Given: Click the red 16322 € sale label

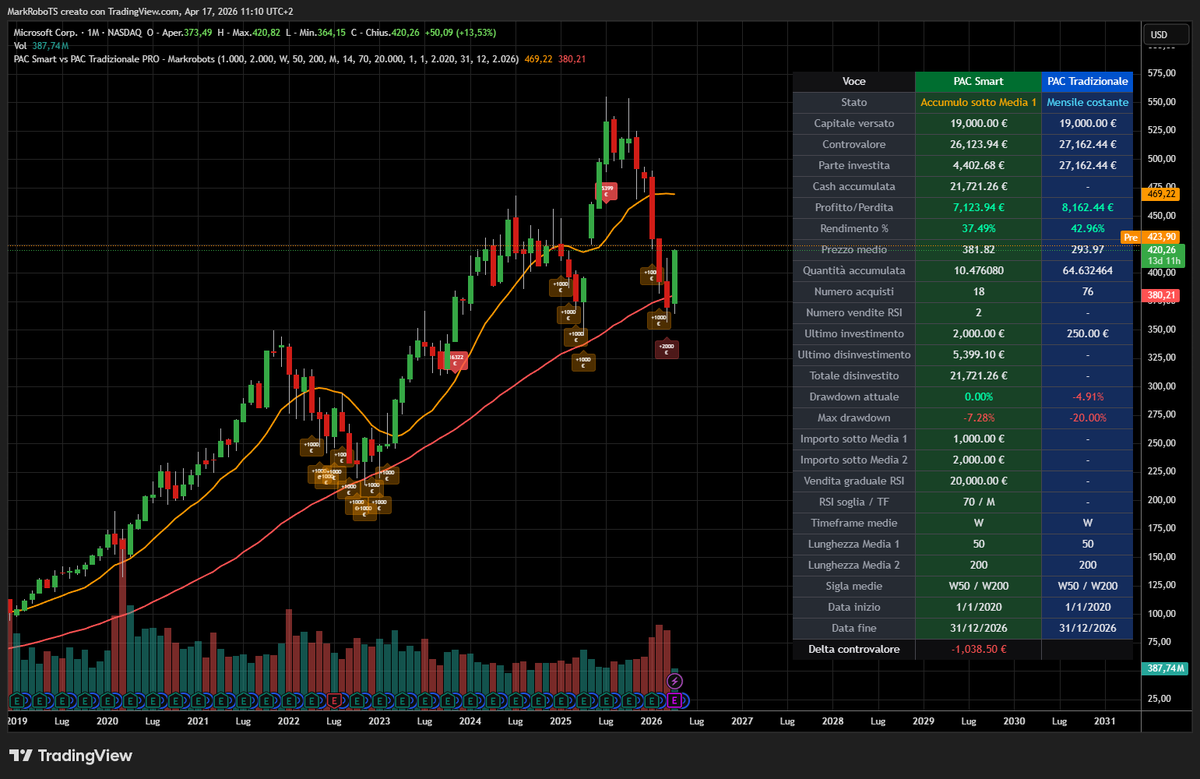Looking at the screenshot, I should (x=455, y=361).
